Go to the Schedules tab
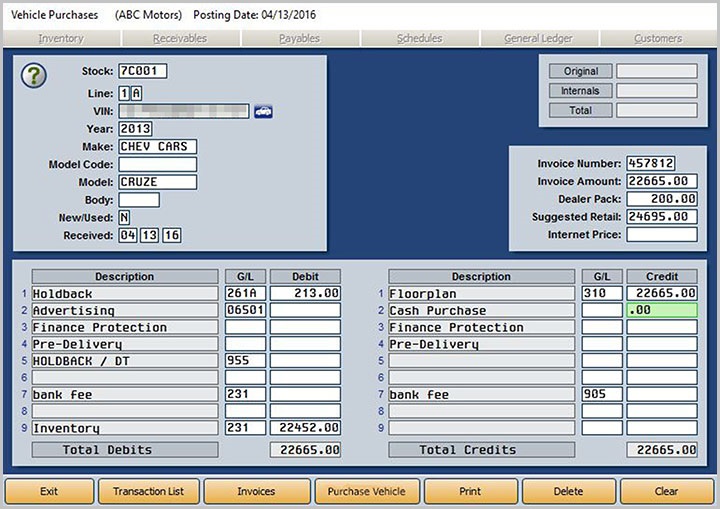This screenshot has width=720, height=509. click(x=419, y=39)
